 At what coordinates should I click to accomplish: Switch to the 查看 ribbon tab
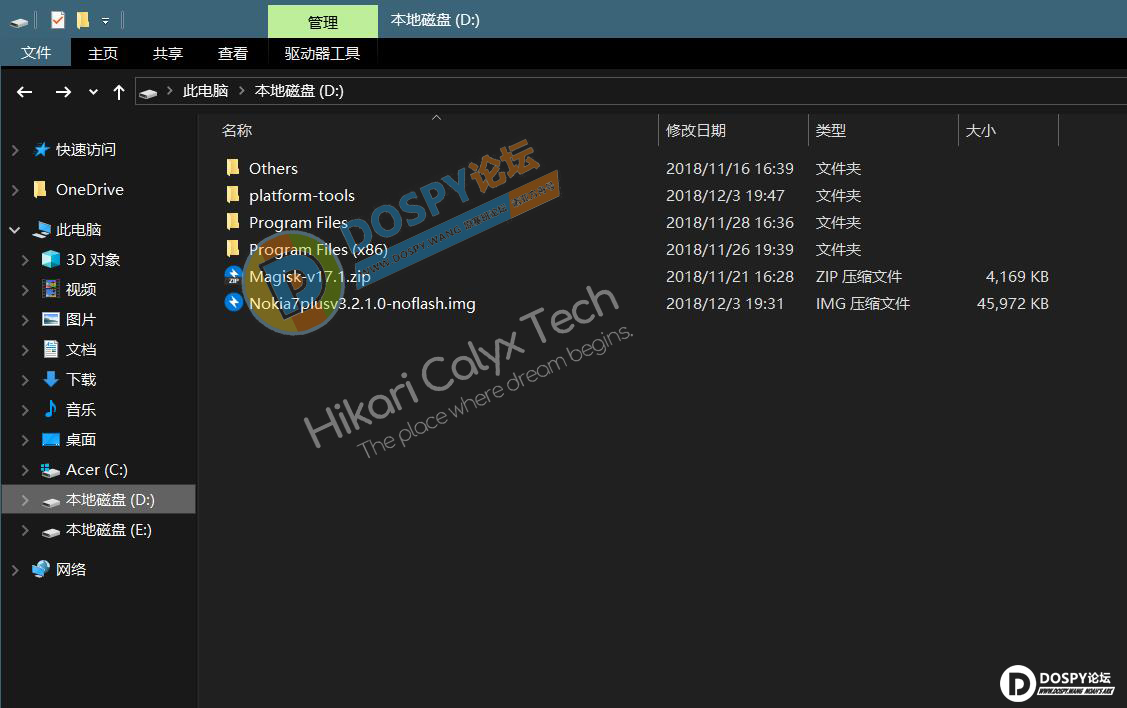coord(233,53)
